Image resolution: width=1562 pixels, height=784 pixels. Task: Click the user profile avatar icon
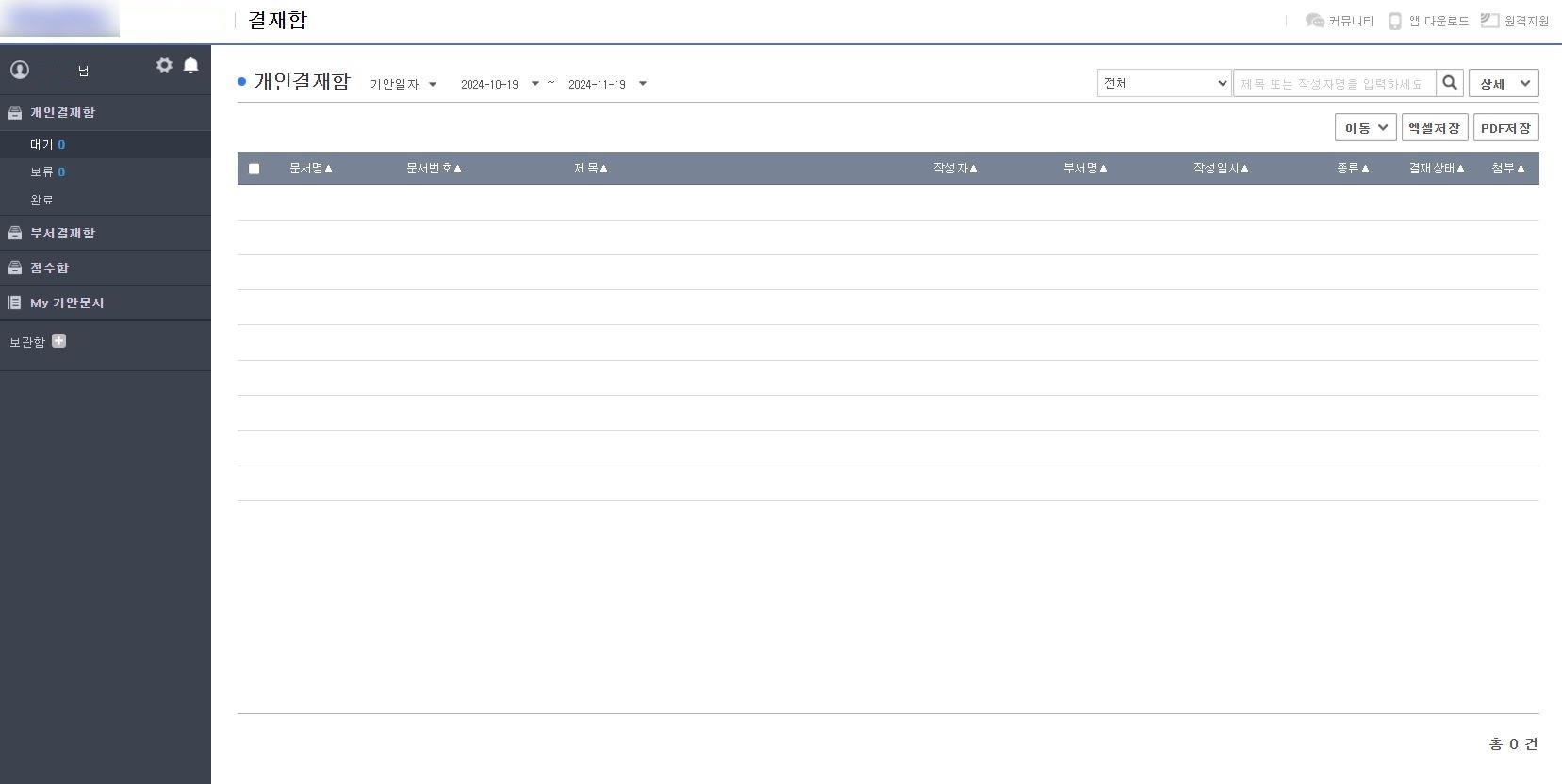[x=20, y=70]
